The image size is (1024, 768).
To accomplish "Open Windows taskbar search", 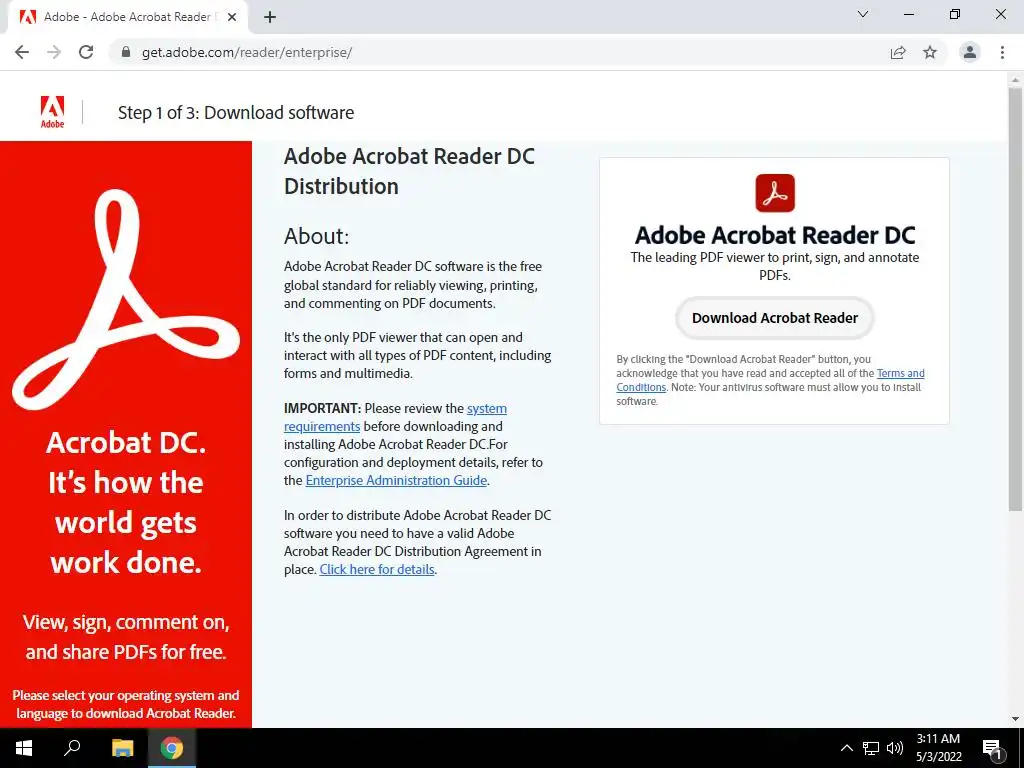I will tap(72, 748).
